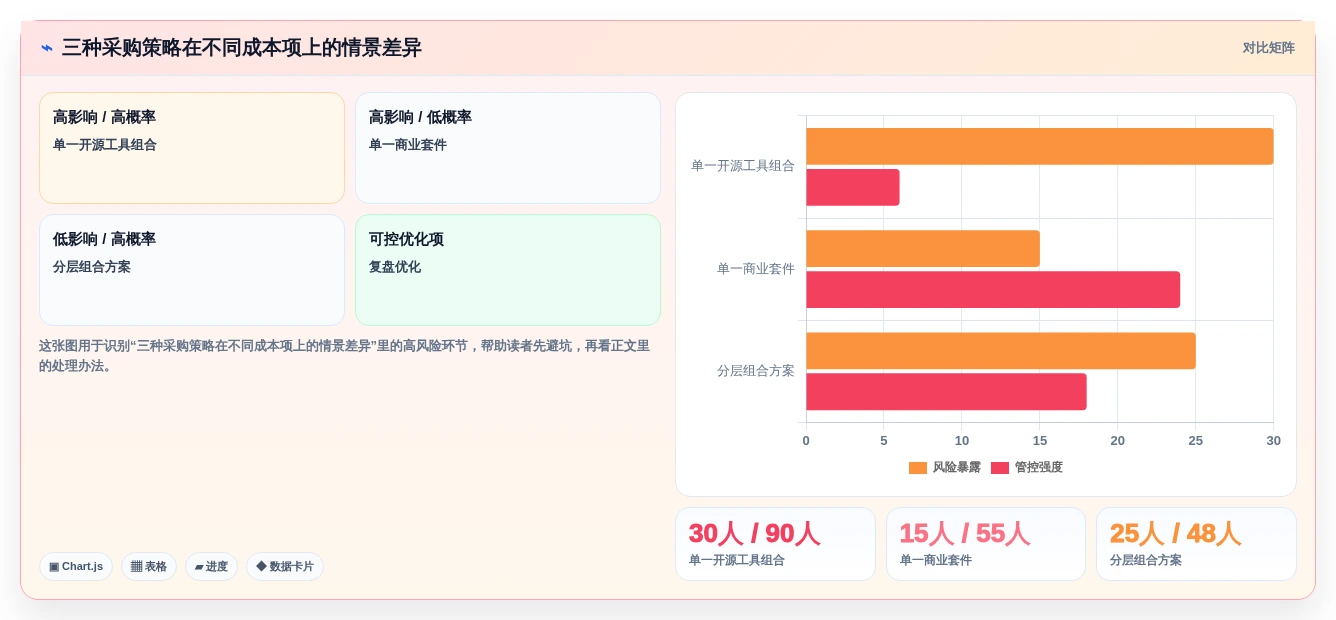Toggle the 风险暴露 legend item

945,467
